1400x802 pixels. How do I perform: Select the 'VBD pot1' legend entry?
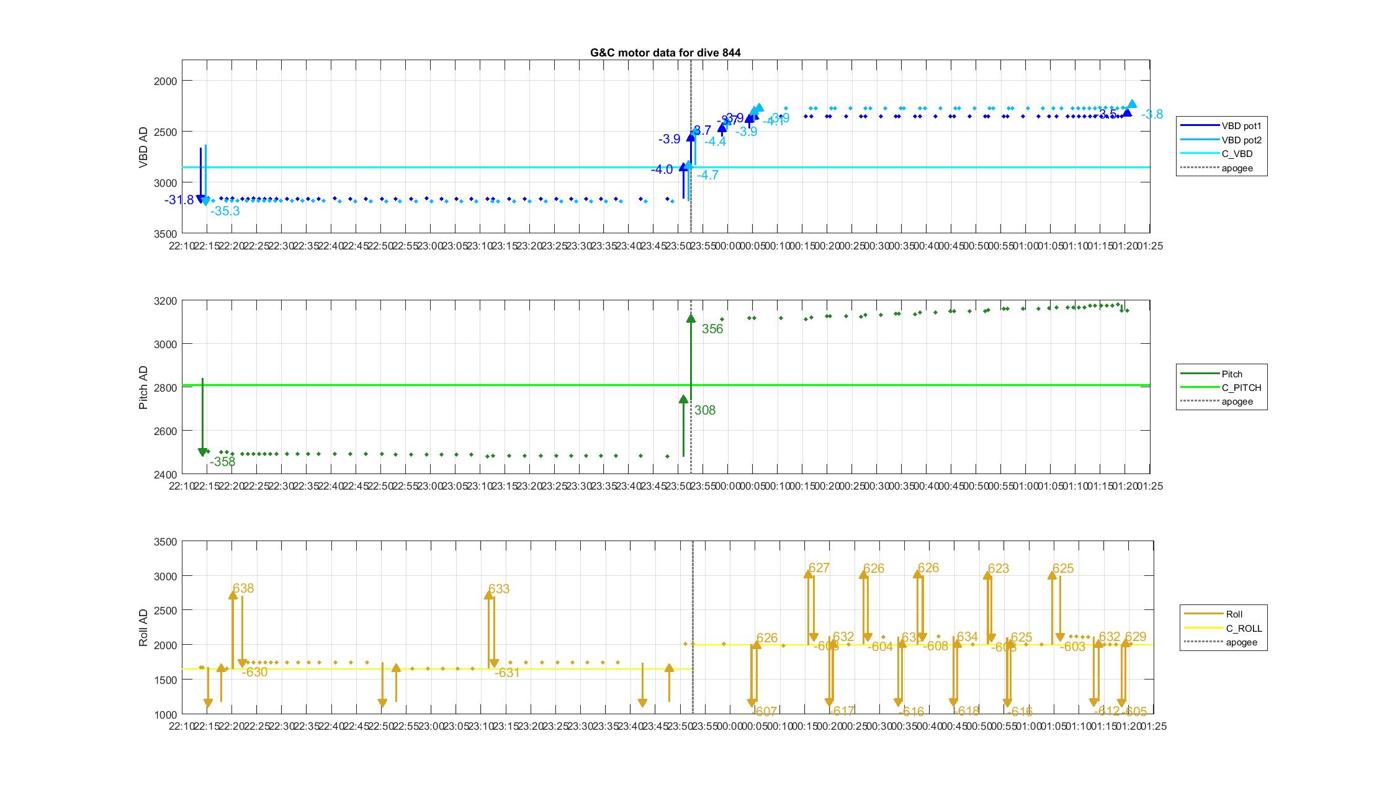1219,126
